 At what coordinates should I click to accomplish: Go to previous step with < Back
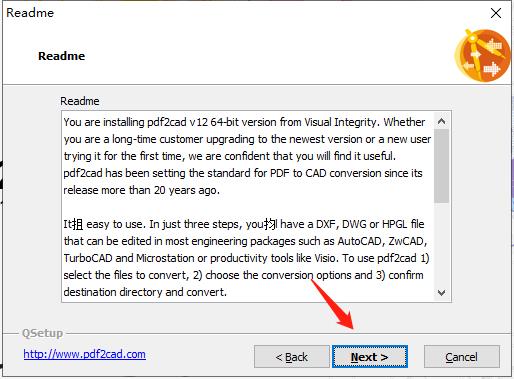click(292, 357)
